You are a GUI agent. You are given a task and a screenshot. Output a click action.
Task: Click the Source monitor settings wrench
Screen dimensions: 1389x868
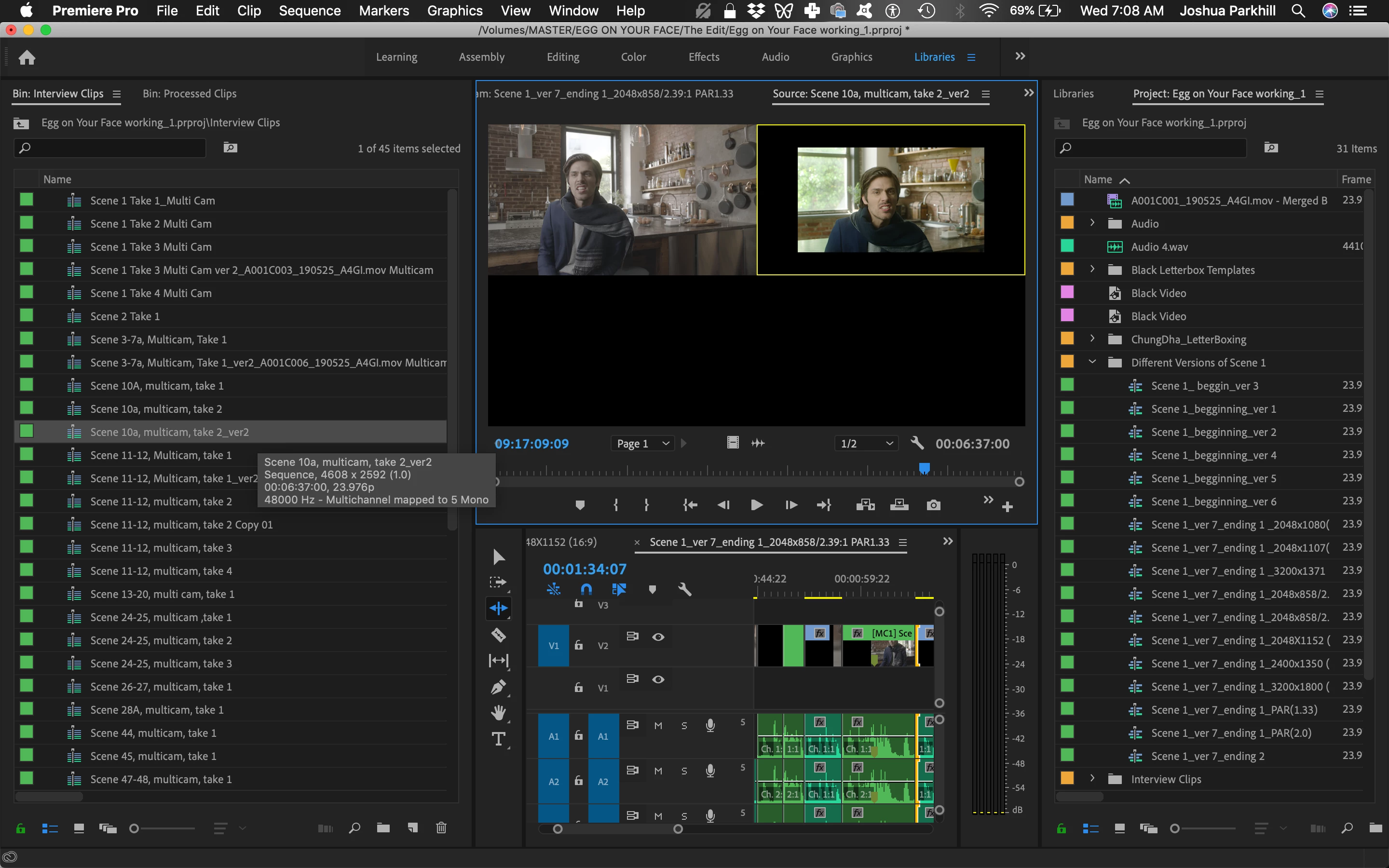(x=917, y=443)
